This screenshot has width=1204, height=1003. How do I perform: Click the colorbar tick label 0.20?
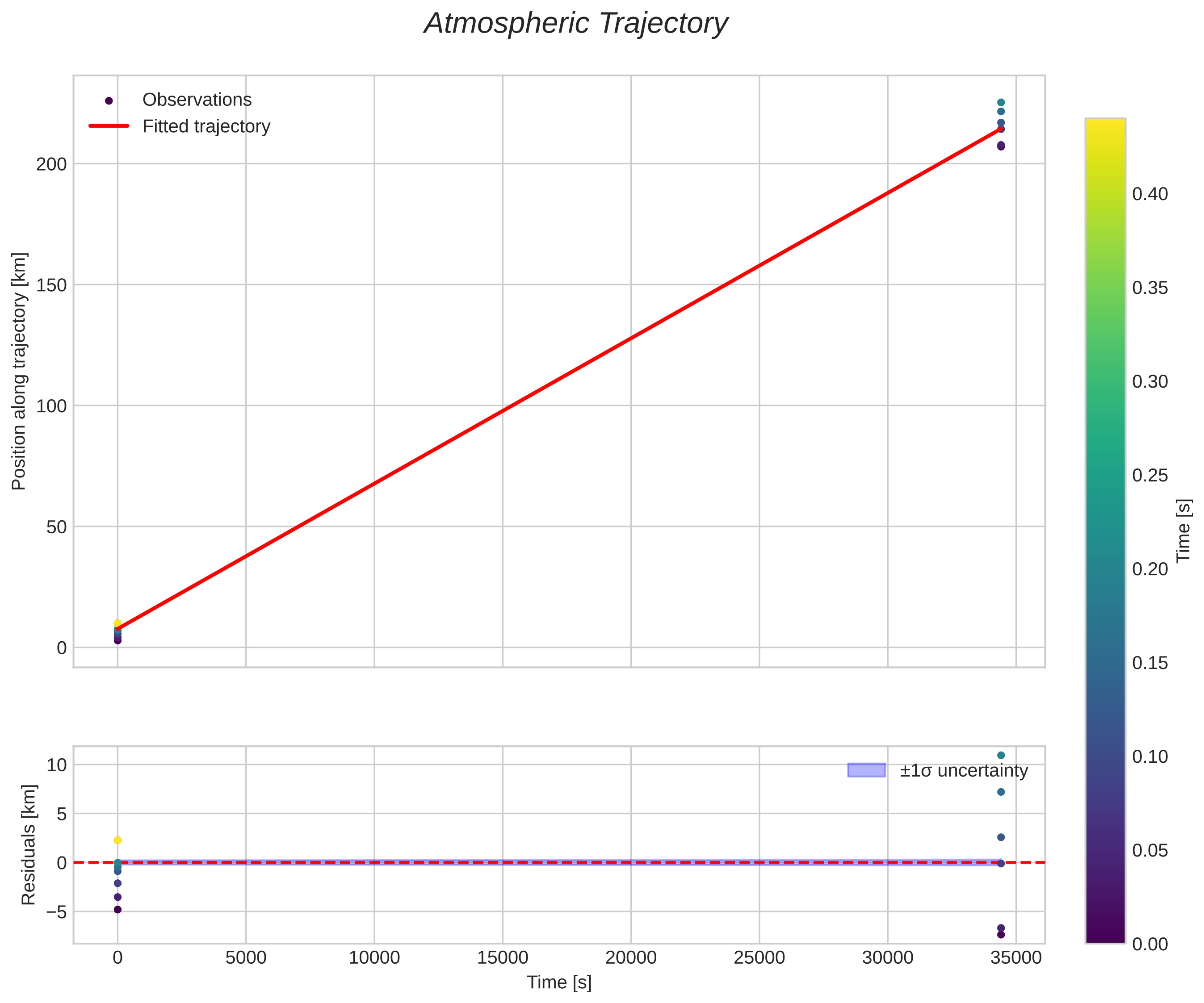(1149, 569)
